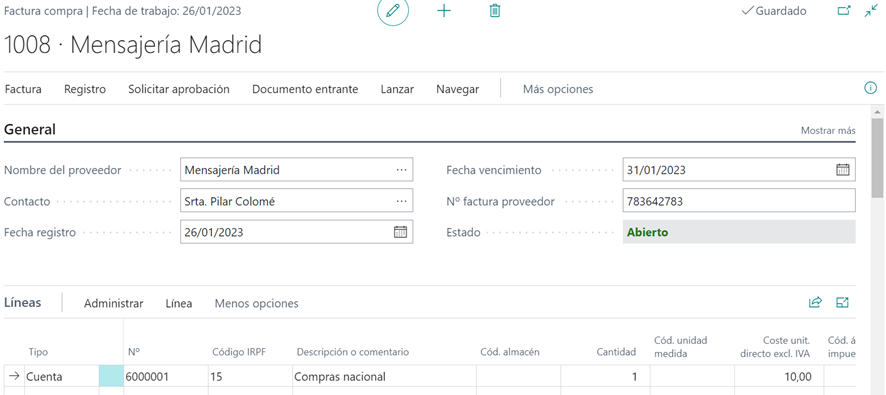
Task: Click the Nº column header
Action: [134, 352]
